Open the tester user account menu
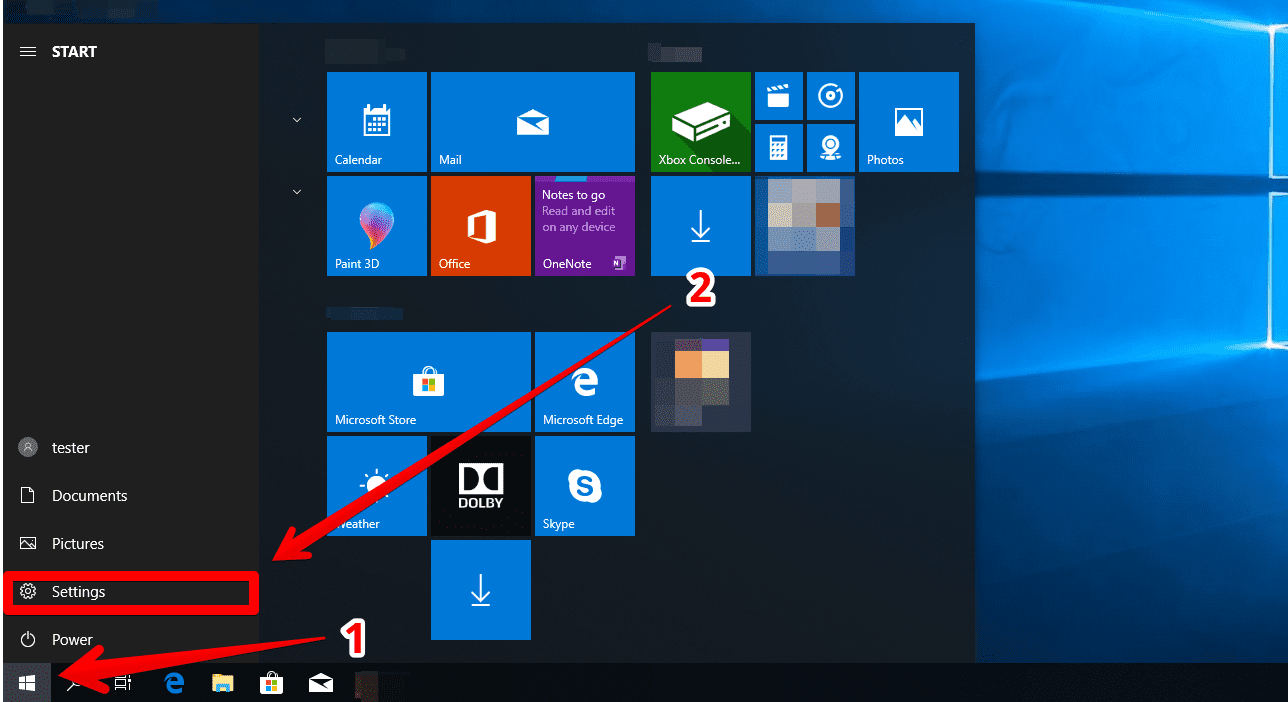The height and width of the screenshot is (702, 1288). pos(131,448)
